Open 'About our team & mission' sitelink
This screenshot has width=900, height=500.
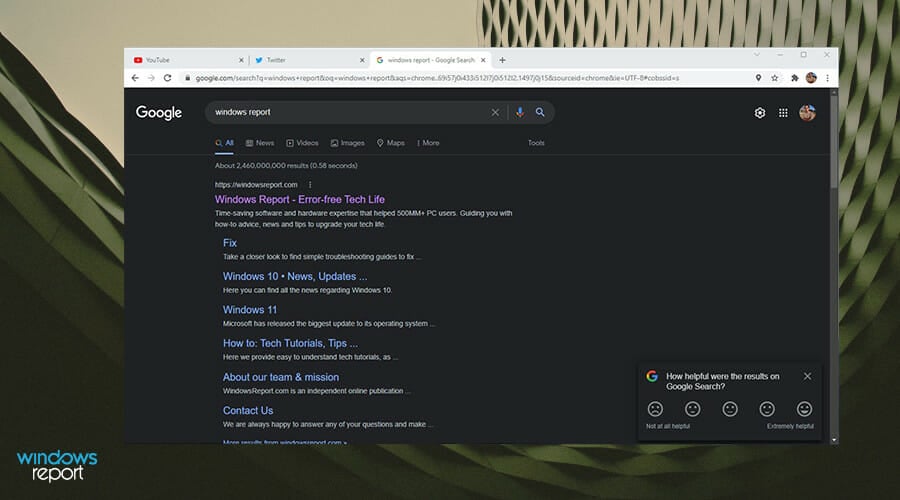[281, 377]
